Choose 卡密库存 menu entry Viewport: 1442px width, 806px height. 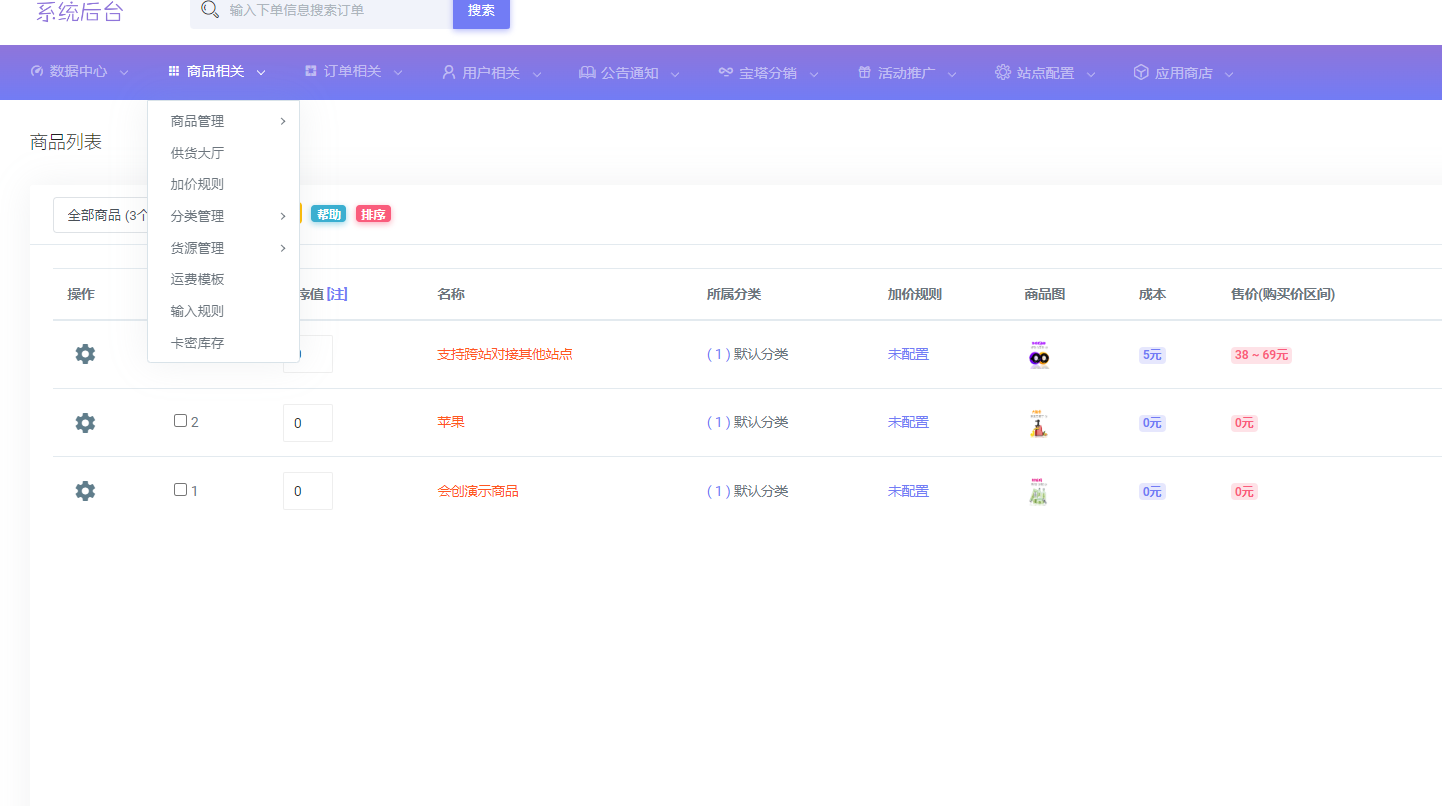point(197,343)
